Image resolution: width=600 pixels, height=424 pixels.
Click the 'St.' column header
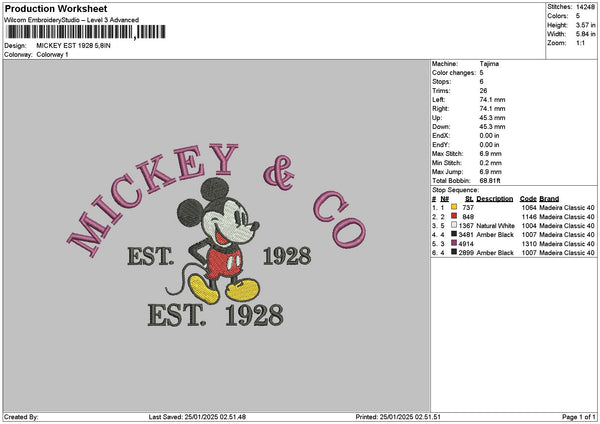(470, 199)
